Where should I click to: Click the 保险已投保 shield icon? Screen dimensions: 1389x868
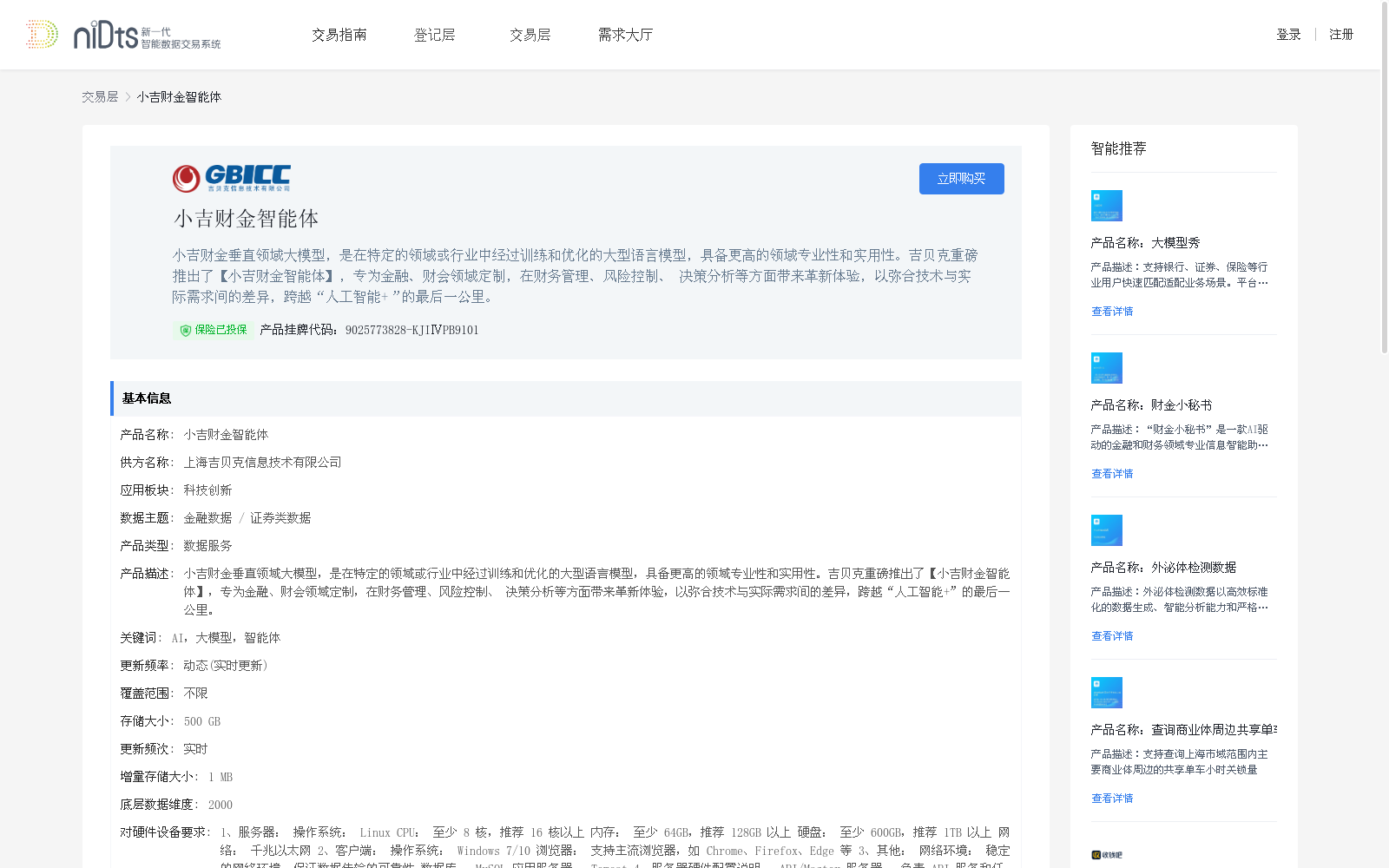coord(185,330)
